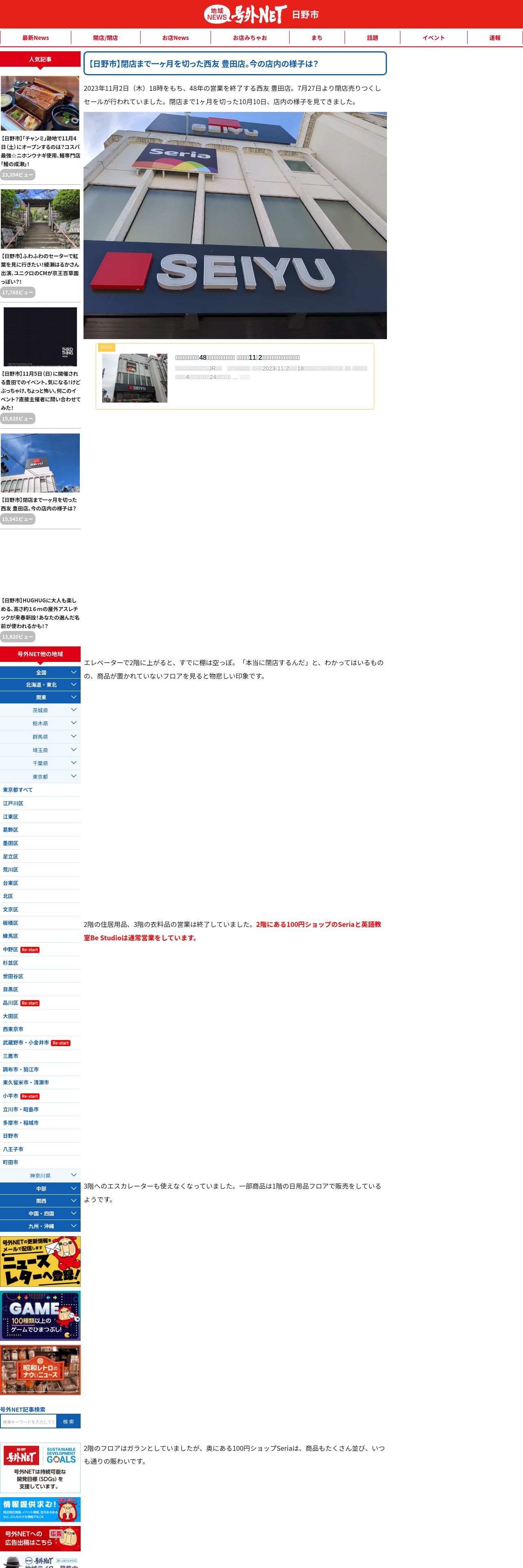Select 八王子市 in the area list

40,1149
